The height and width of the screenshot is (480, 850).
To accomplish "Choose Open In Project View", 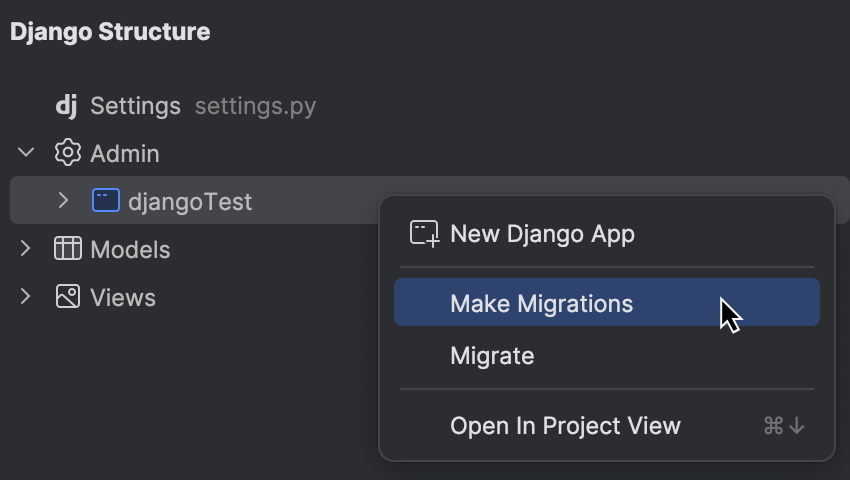I will 607,426.
